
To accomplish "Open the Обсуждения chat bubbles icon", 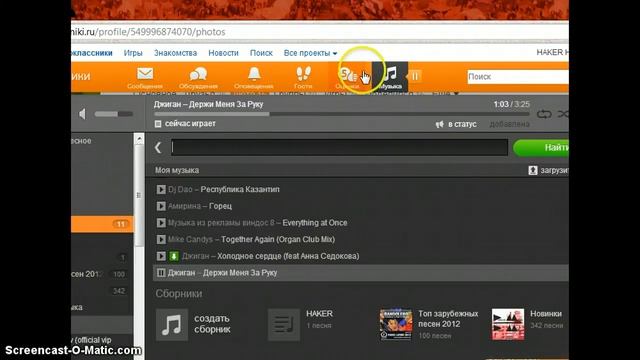I will point(198,77).
